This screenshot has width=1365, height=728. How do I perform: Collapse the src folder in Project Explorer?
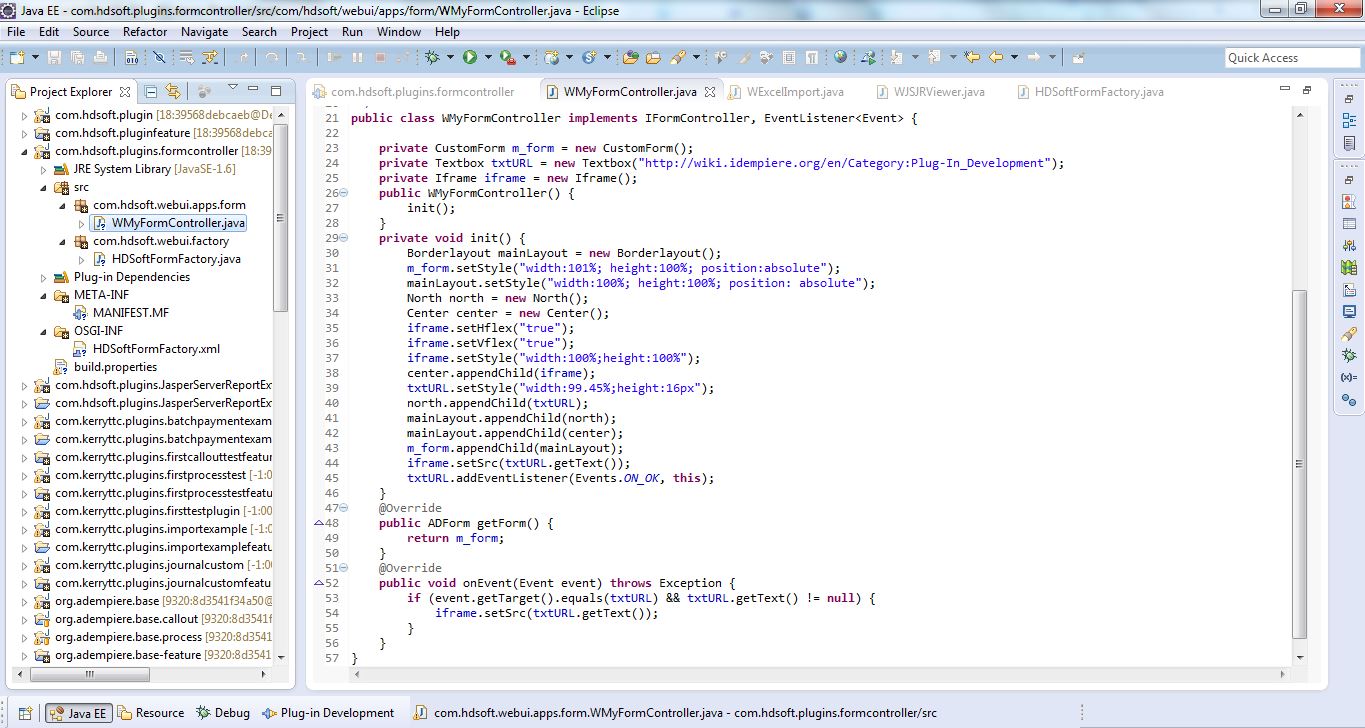click(x=43, y=187)
